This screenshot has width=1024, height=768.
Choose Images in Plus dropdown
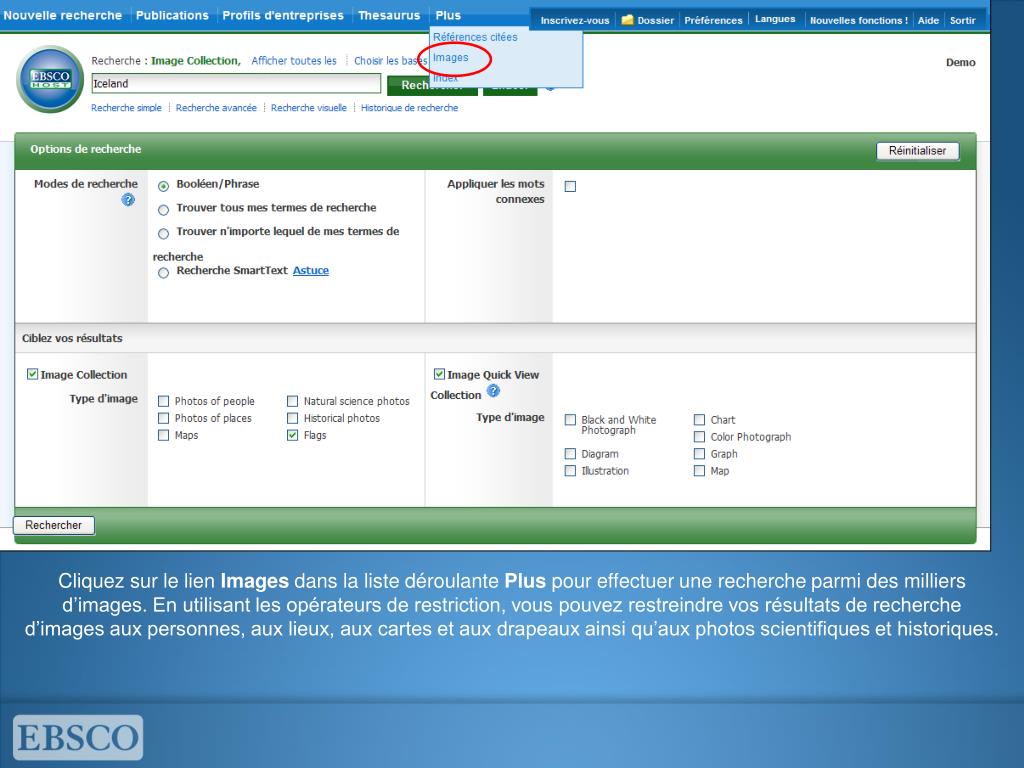point(451,57)
